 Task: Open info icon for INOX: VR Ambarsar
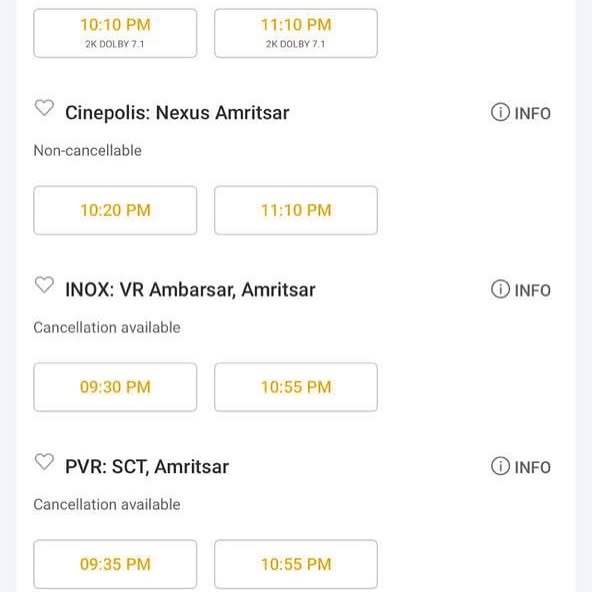tap(521, 290)
